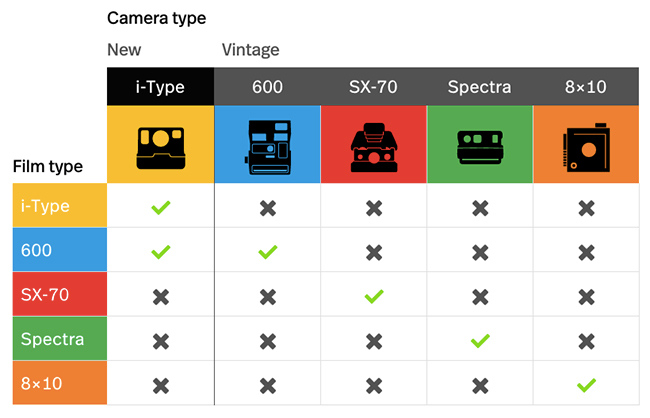Click green checkmark for 600 film, i-Type camera
Viewport: 650px width, 418px height.
pos(160,252)
